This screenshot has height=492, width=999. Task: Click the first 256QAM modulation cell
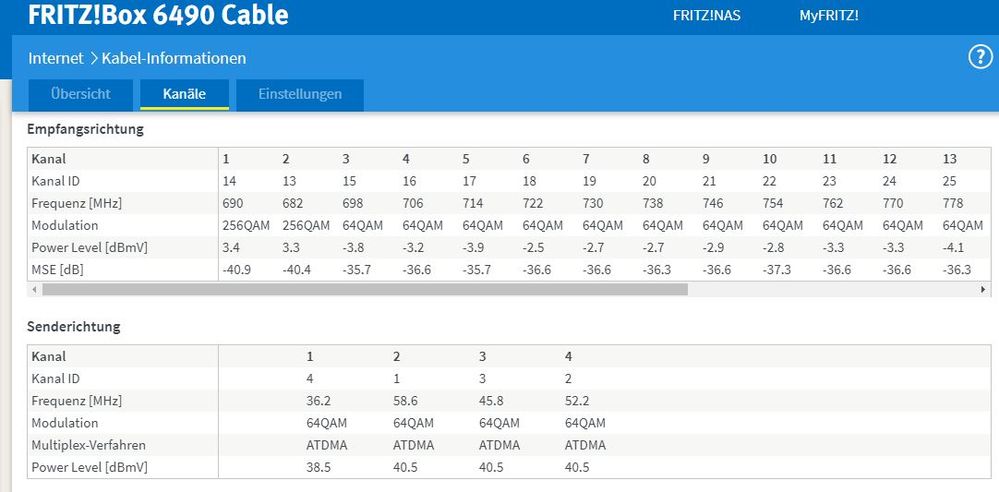pos(246,226)
